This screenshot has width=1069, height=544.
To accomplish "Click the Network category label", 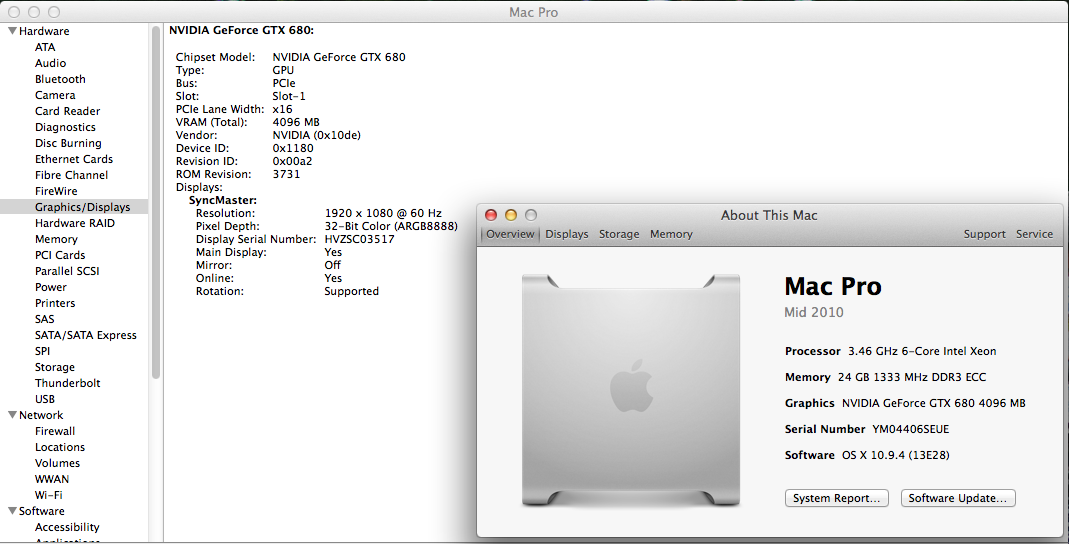I will pyautogui.click(x=41, y=415).
